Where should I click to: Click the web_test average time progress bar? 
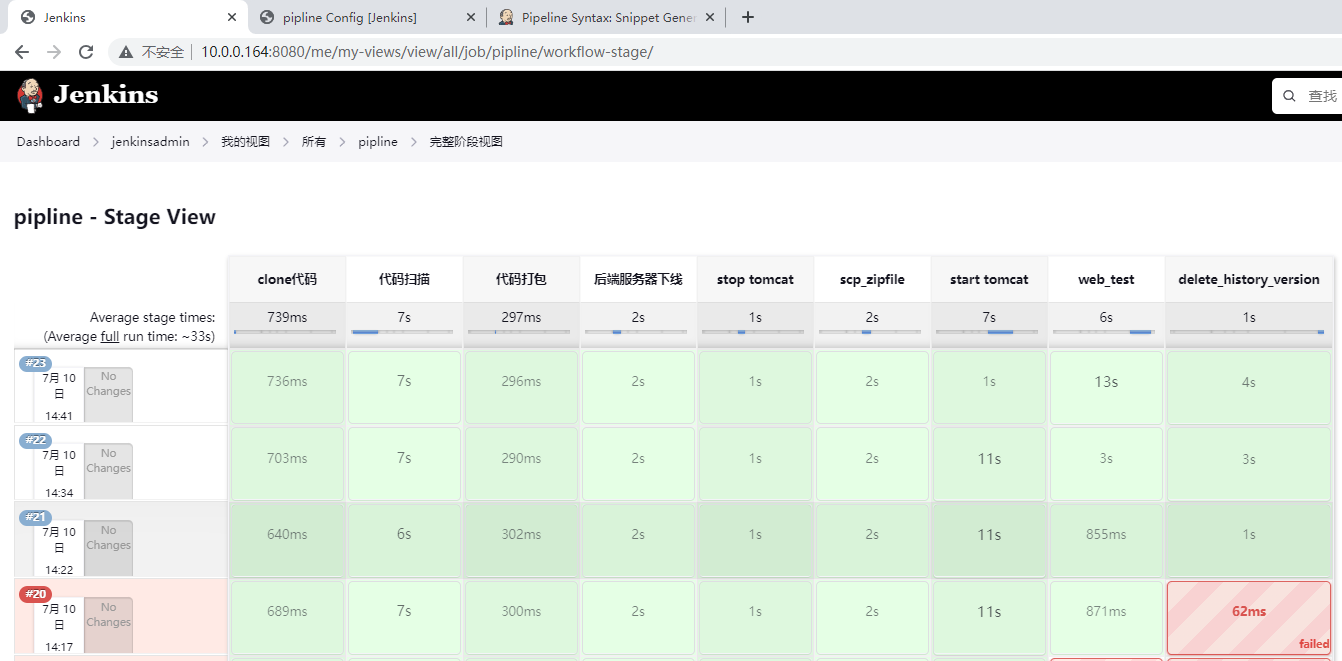[x=1106, y=332]
